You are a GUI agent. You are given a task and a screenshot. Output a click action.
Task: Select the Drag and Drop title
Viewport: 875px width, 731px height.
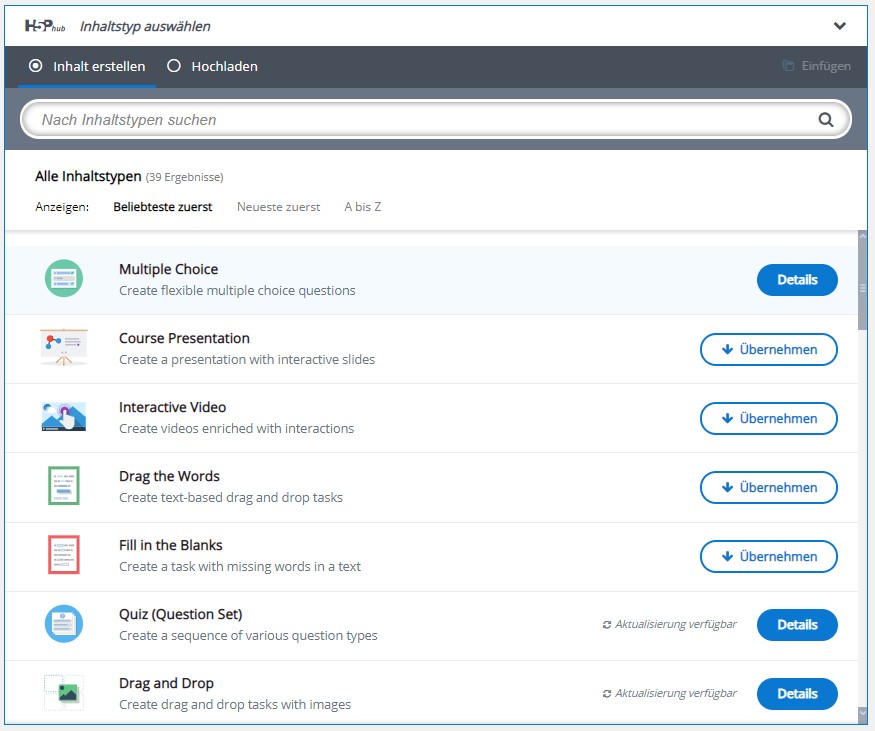(166, 684)
